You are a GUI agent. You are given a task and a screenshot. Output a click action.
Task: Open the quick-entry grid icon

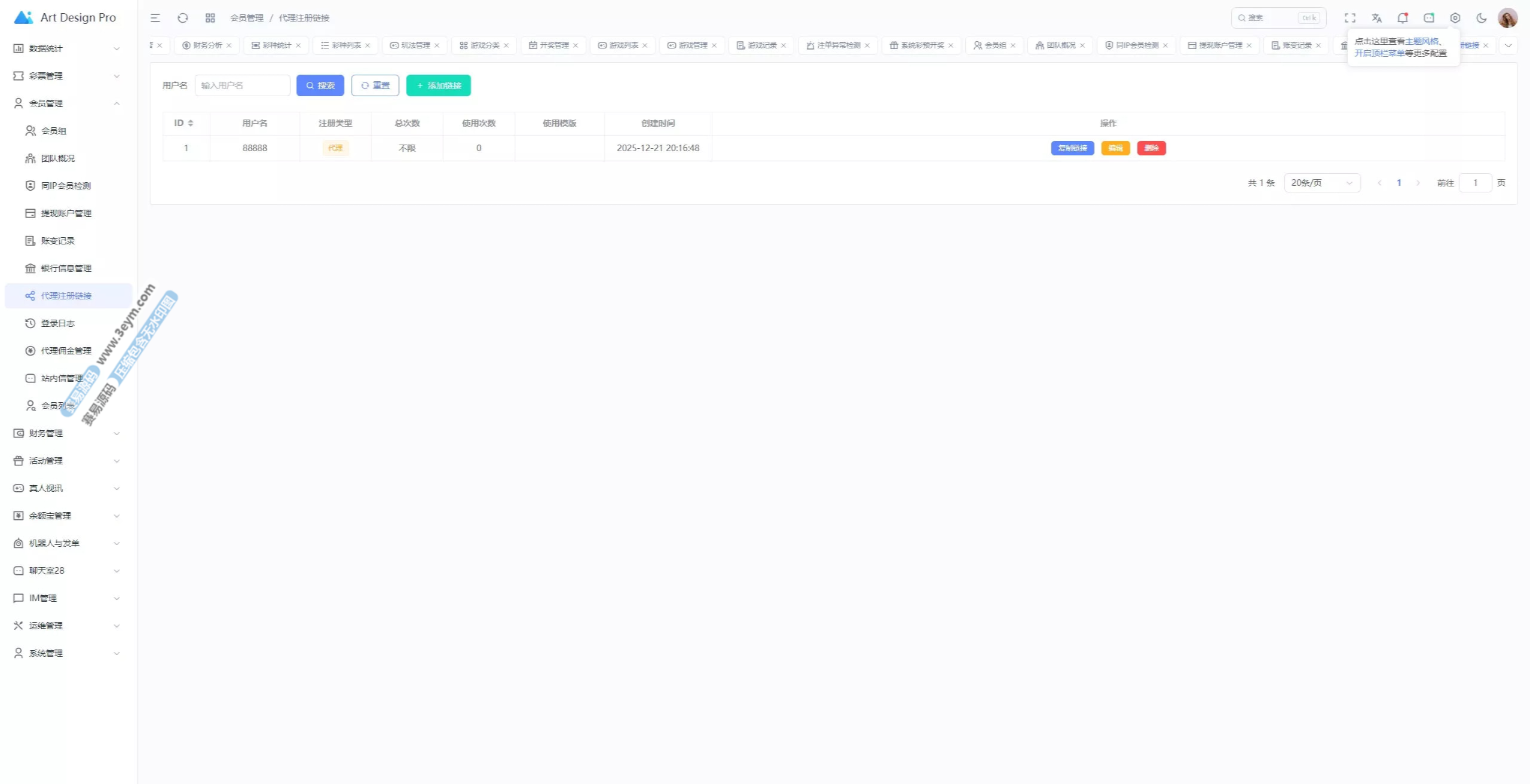210,18
